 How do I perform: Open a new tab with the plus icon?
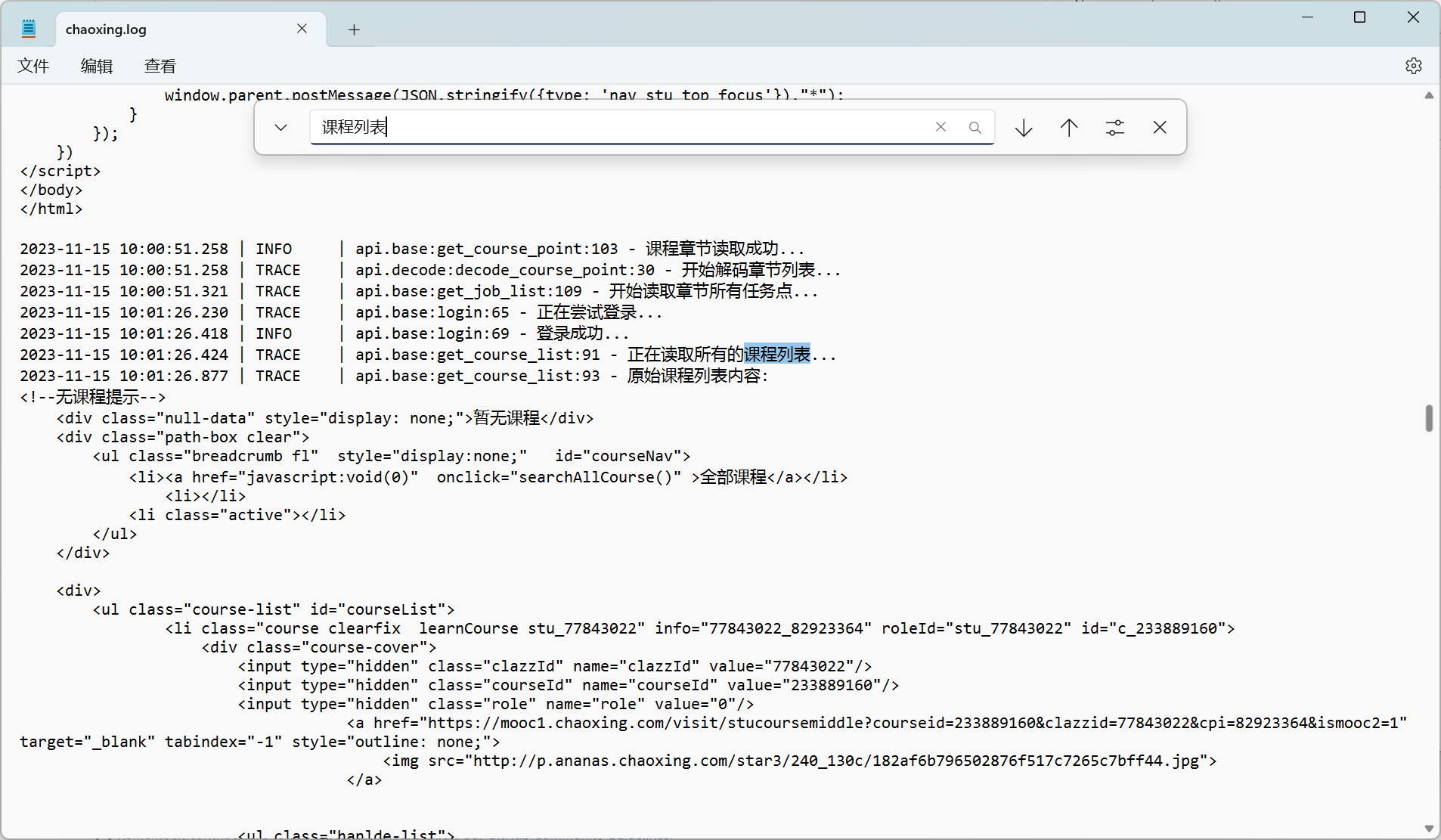coord(353,29)
